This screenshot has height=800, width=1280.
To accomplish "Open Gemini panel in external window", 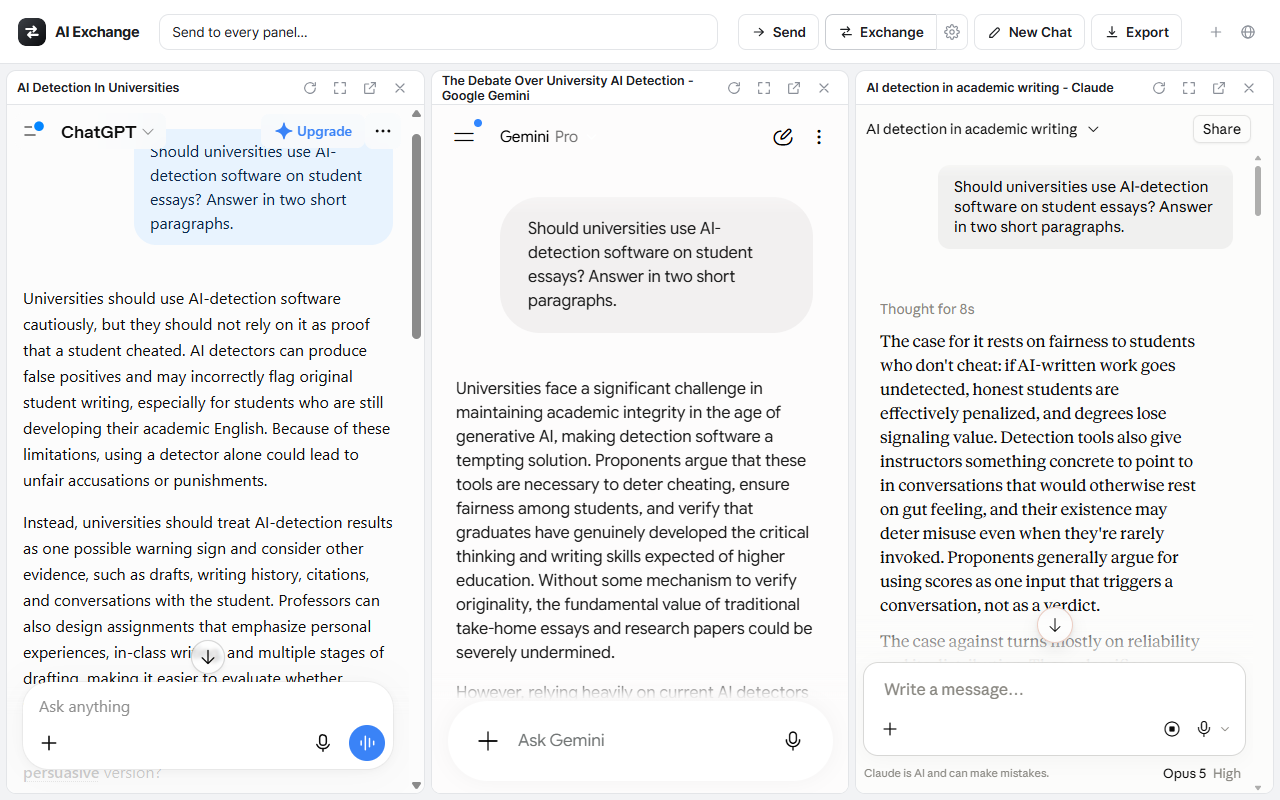I will pos(794,88).
